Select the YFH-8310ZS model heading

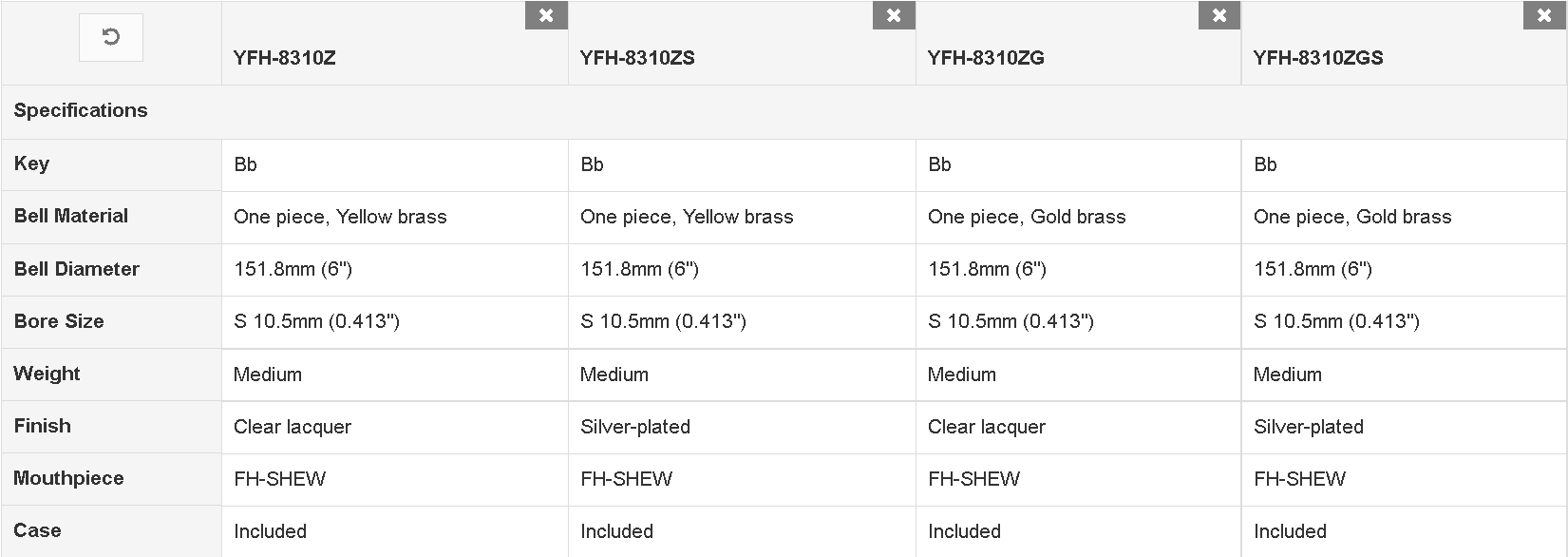pos(637,58)
